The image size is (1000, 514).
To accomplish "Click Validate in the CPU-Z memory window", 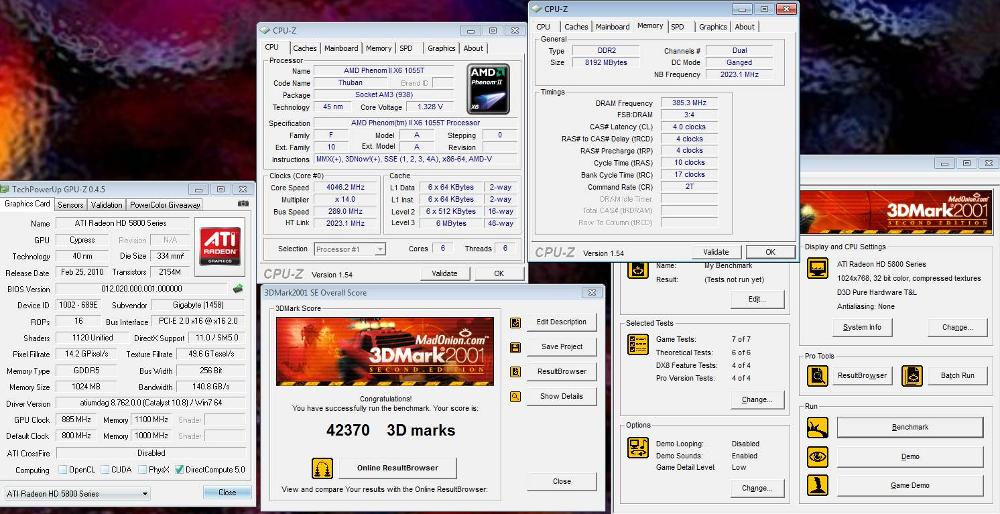I will (716, 252).
